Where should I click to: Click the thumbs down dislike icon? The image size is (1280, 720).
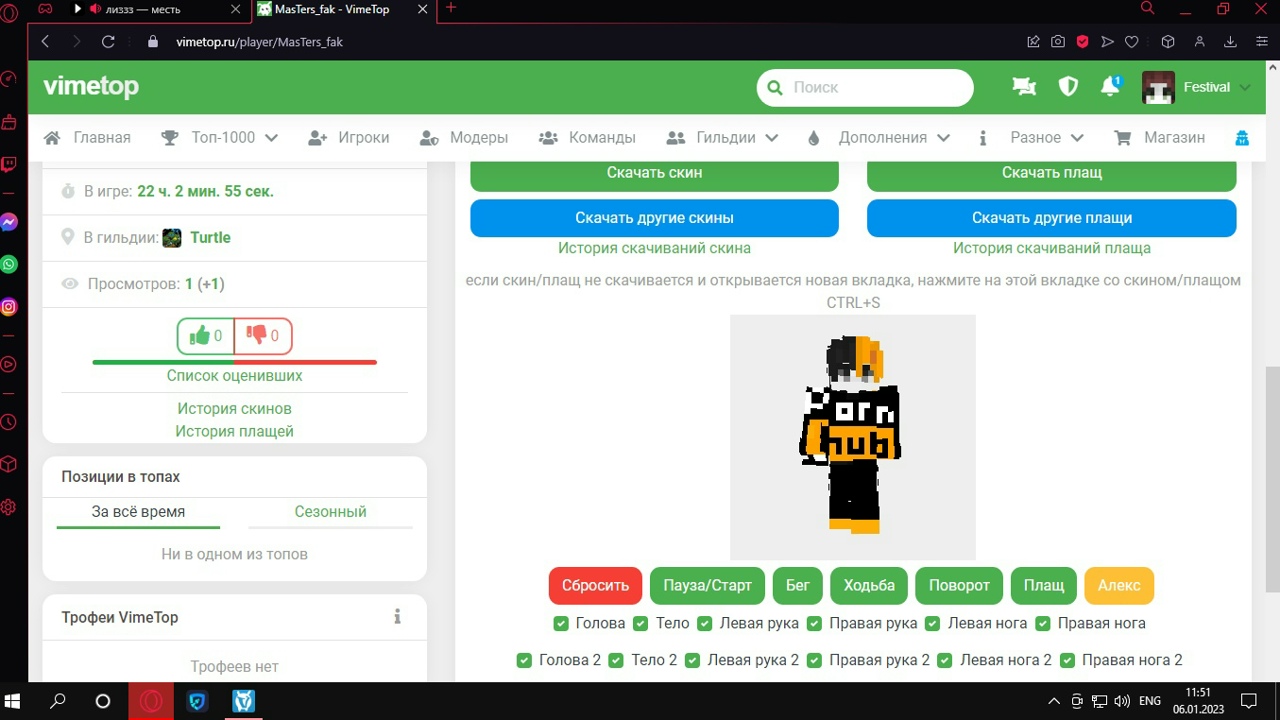(x=256, y=336)
